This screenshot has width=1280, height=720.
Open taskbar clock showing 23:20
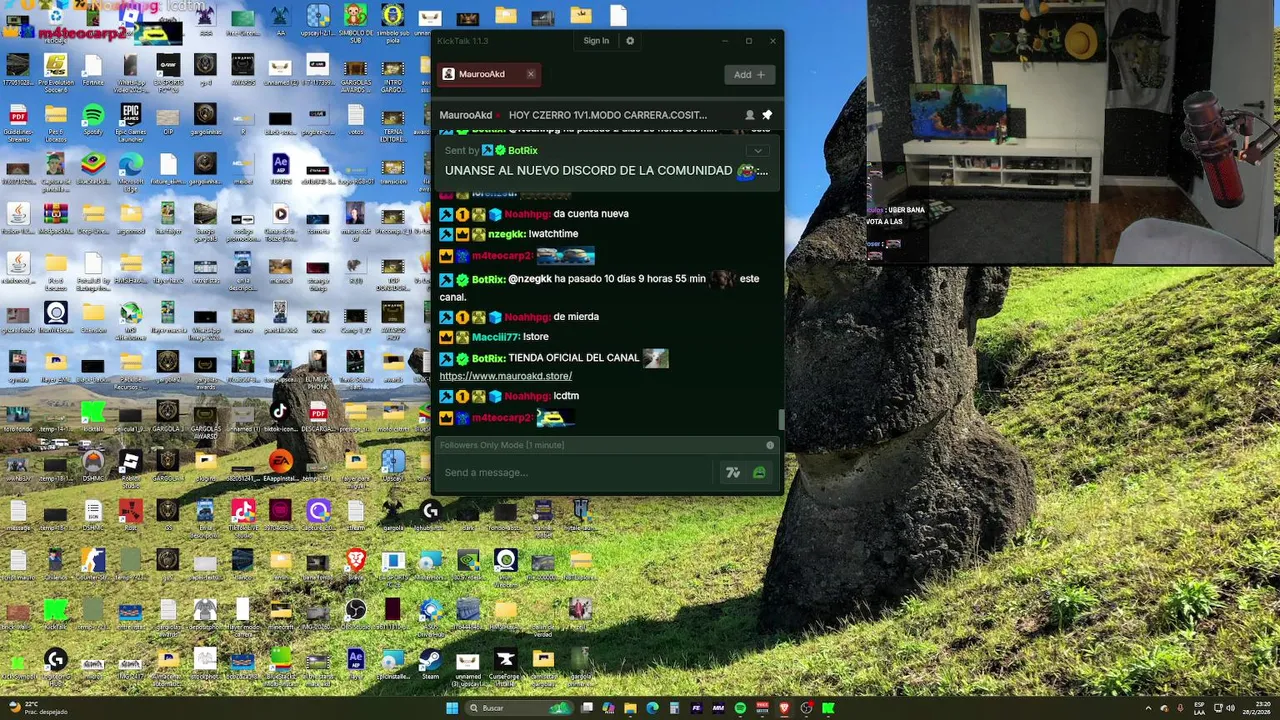(x=1255, y=708)
